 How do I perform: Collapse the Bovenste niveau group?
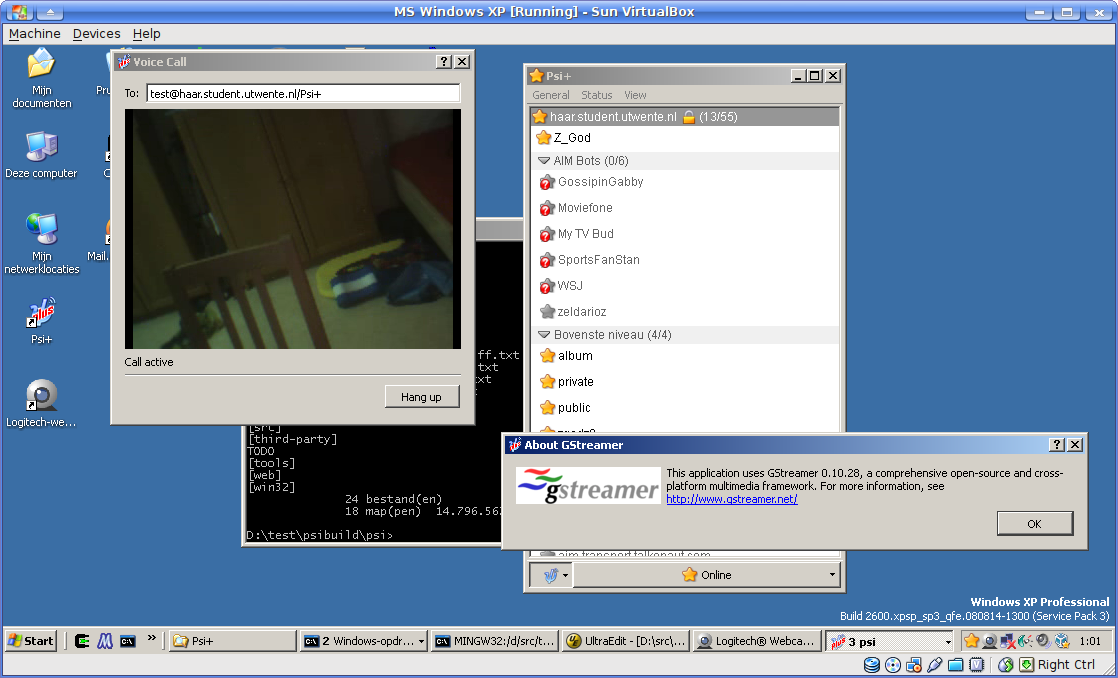click(544, 334)
